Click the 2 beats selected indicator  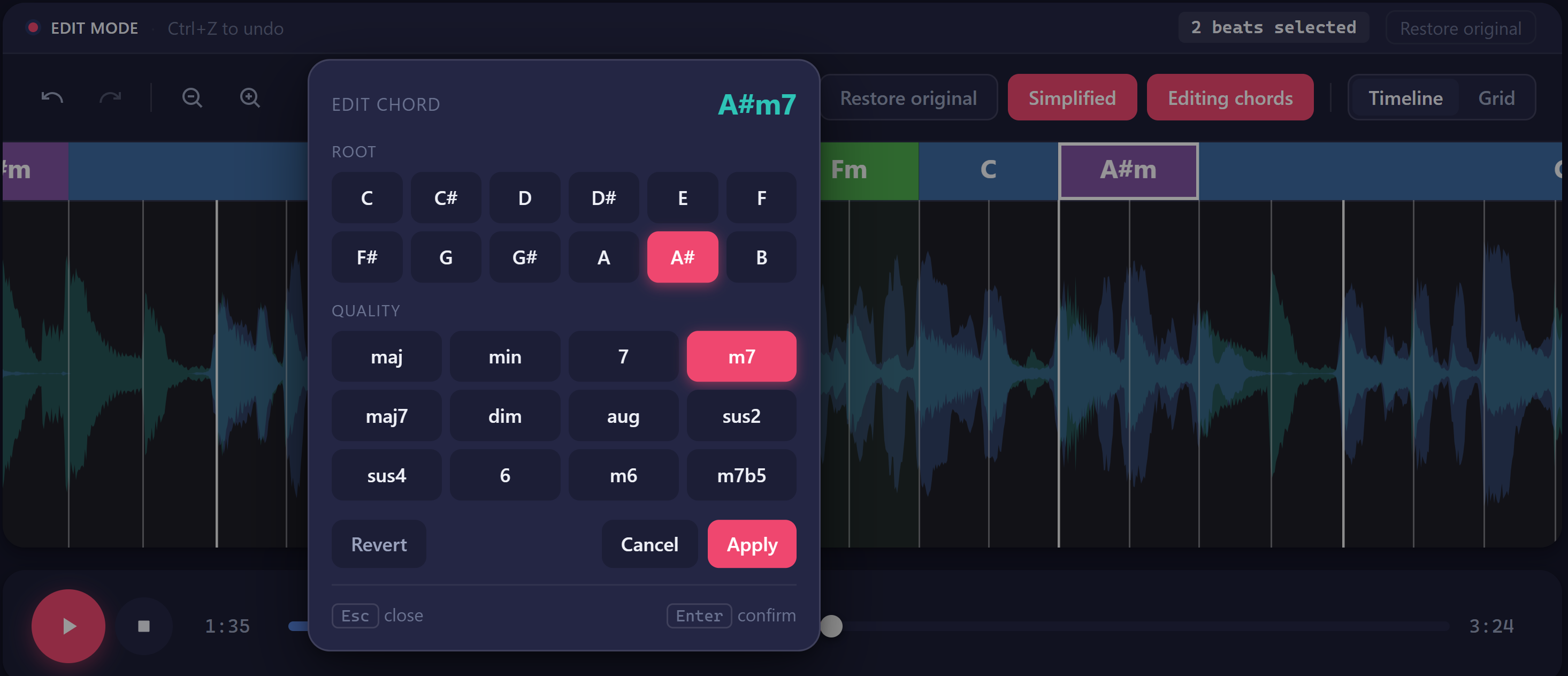[x=1273, y=27]
